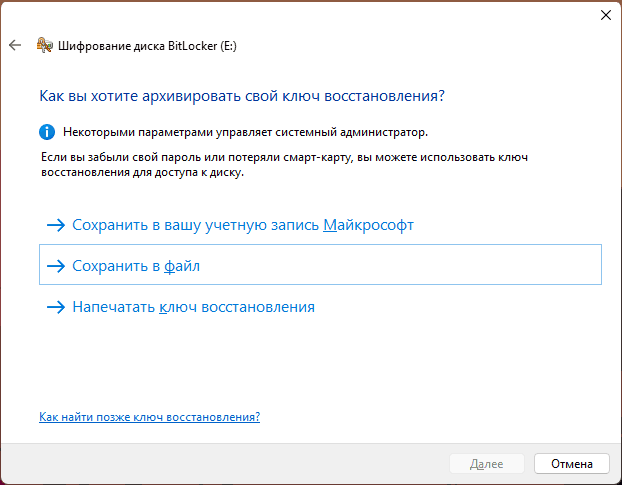Screen dimensions: 622x485
Task: Click the BitLocker drive encryption icon
Action: coord(44,45)
